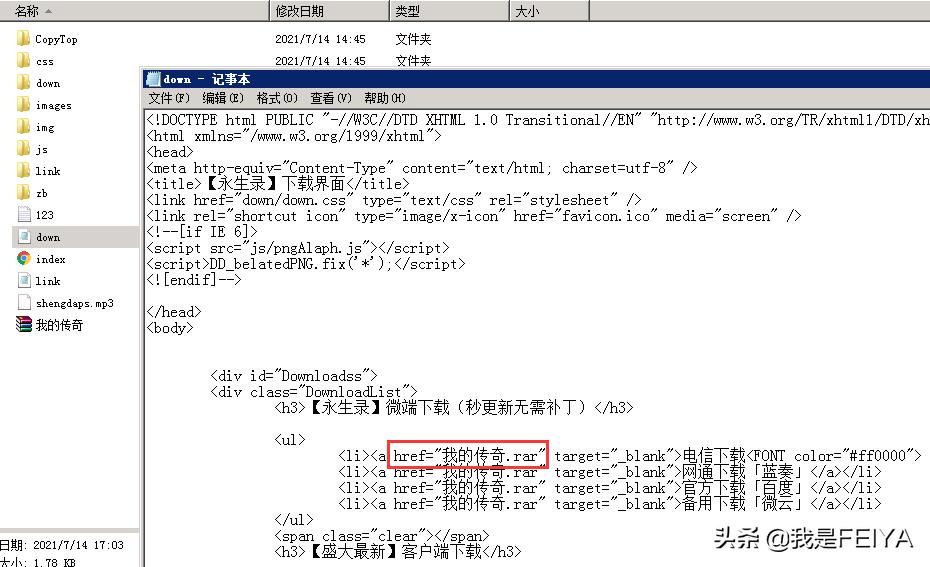
Task: Click the Notepad icon in title bar
Action: pyautogui.click(x=153, y=79)
